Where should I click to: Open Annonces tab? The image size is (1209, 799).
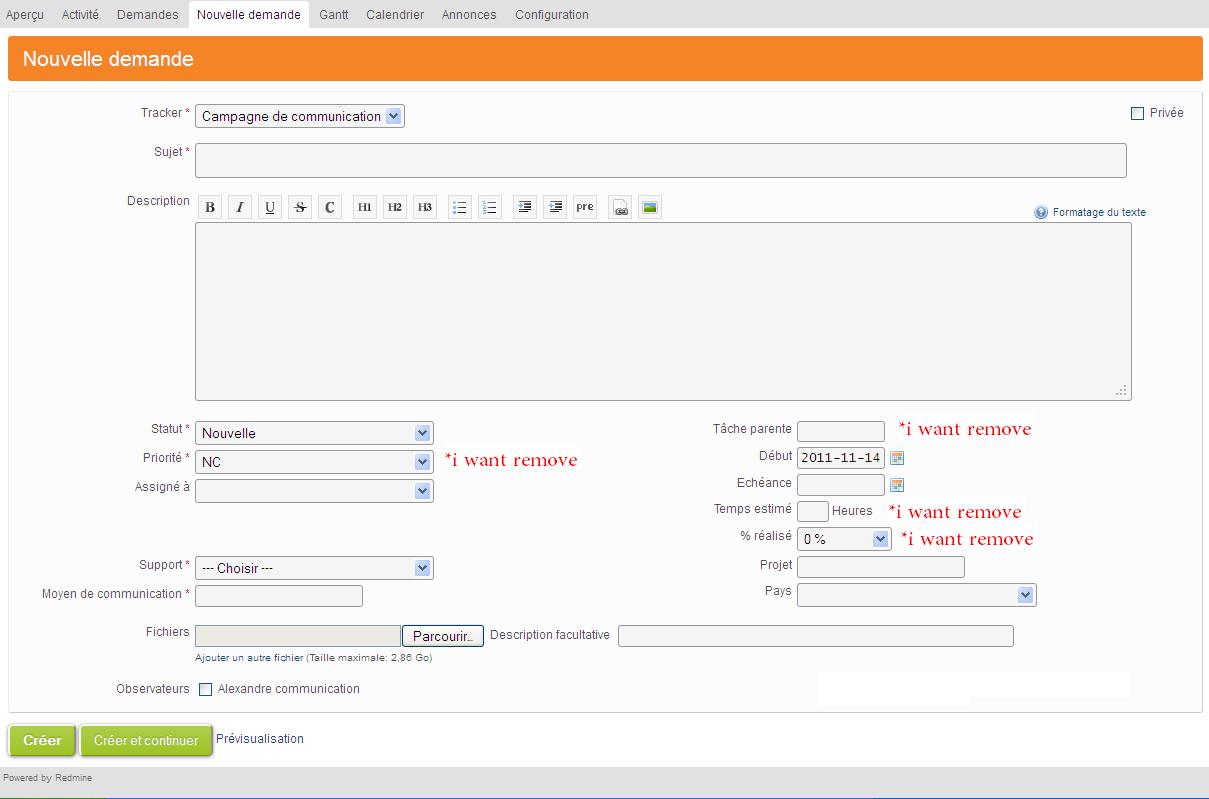tap(469, 15)
